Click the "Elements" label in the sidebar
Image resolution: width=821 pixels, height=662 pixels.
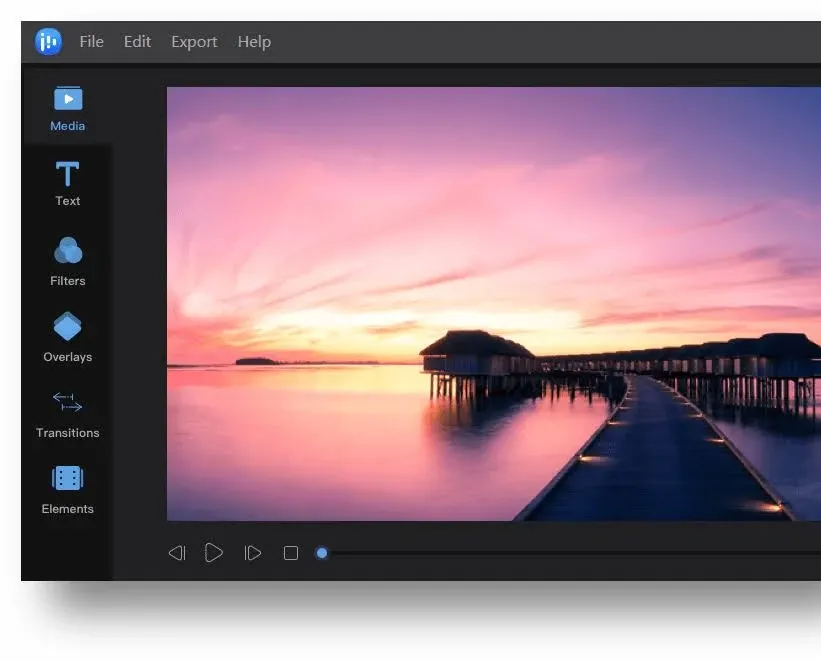tap(68, 509)
